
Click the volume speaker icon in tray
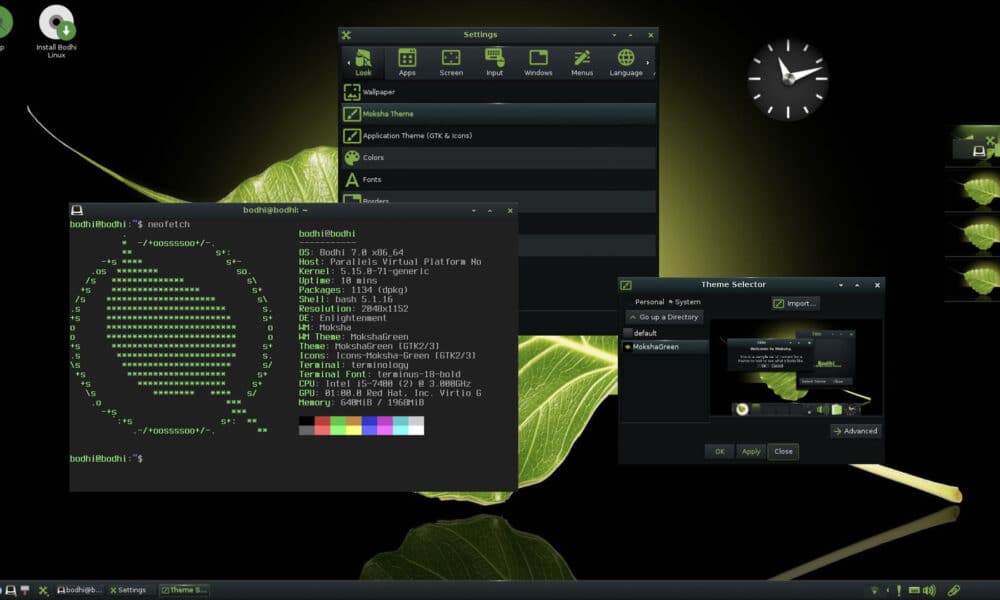click(x=929, y=590)
